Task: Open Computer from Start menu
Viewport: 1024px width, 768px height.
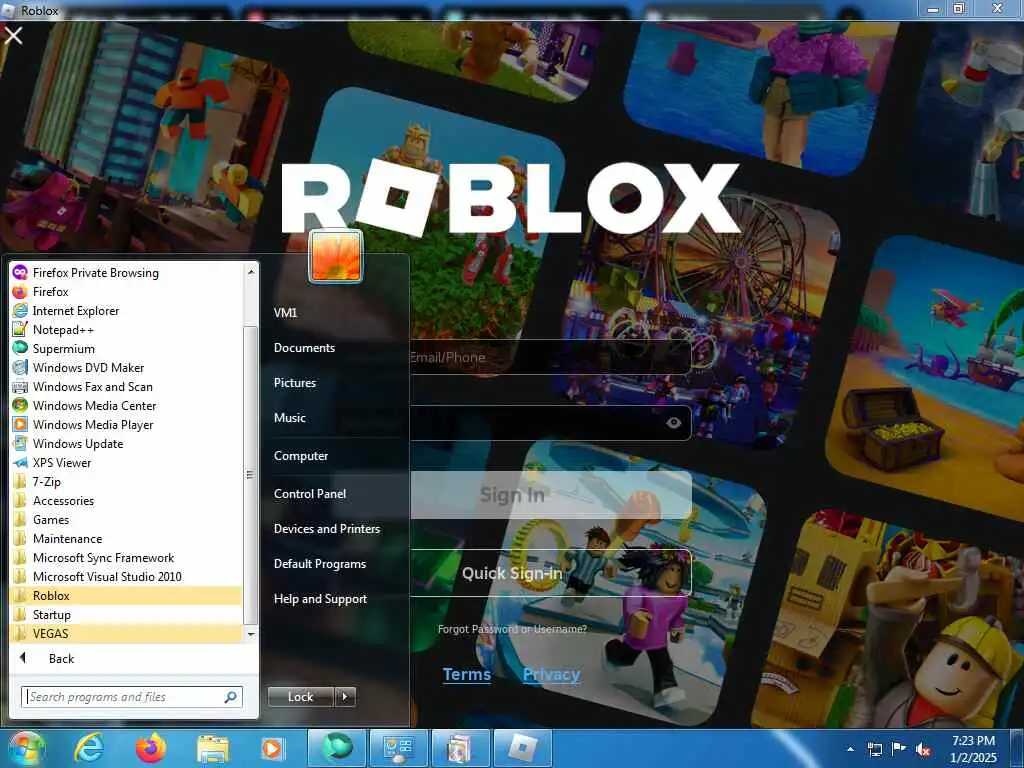Action: click(x=300, y=455)
